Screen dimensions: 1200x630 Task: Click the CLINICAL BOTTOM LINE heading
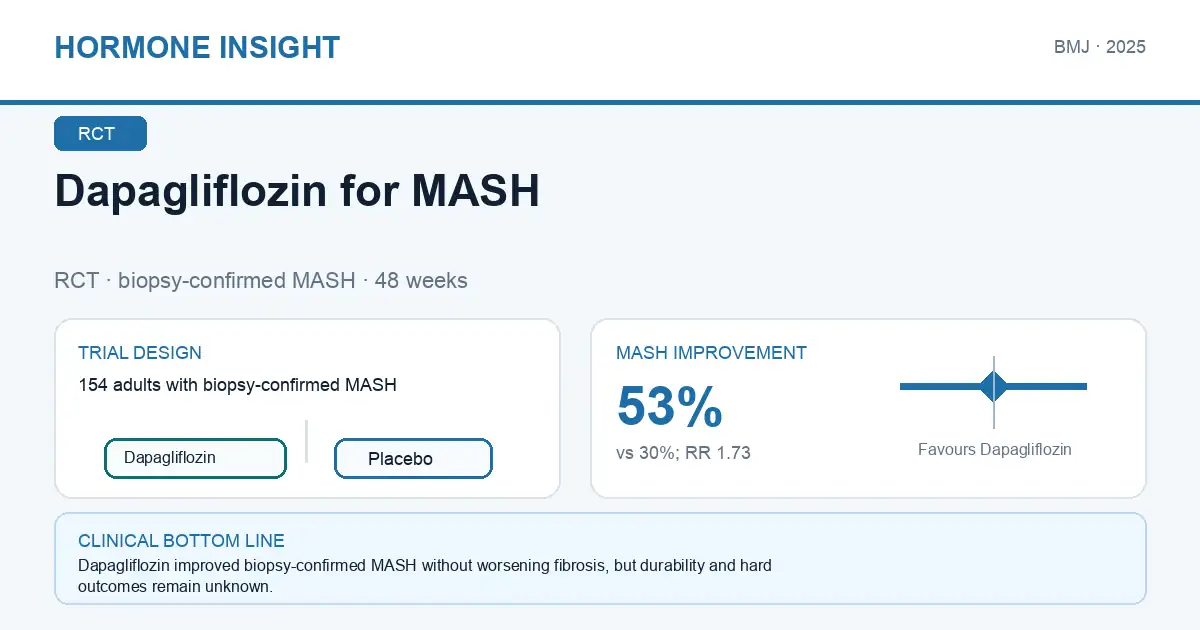click(x=181, y=541)
